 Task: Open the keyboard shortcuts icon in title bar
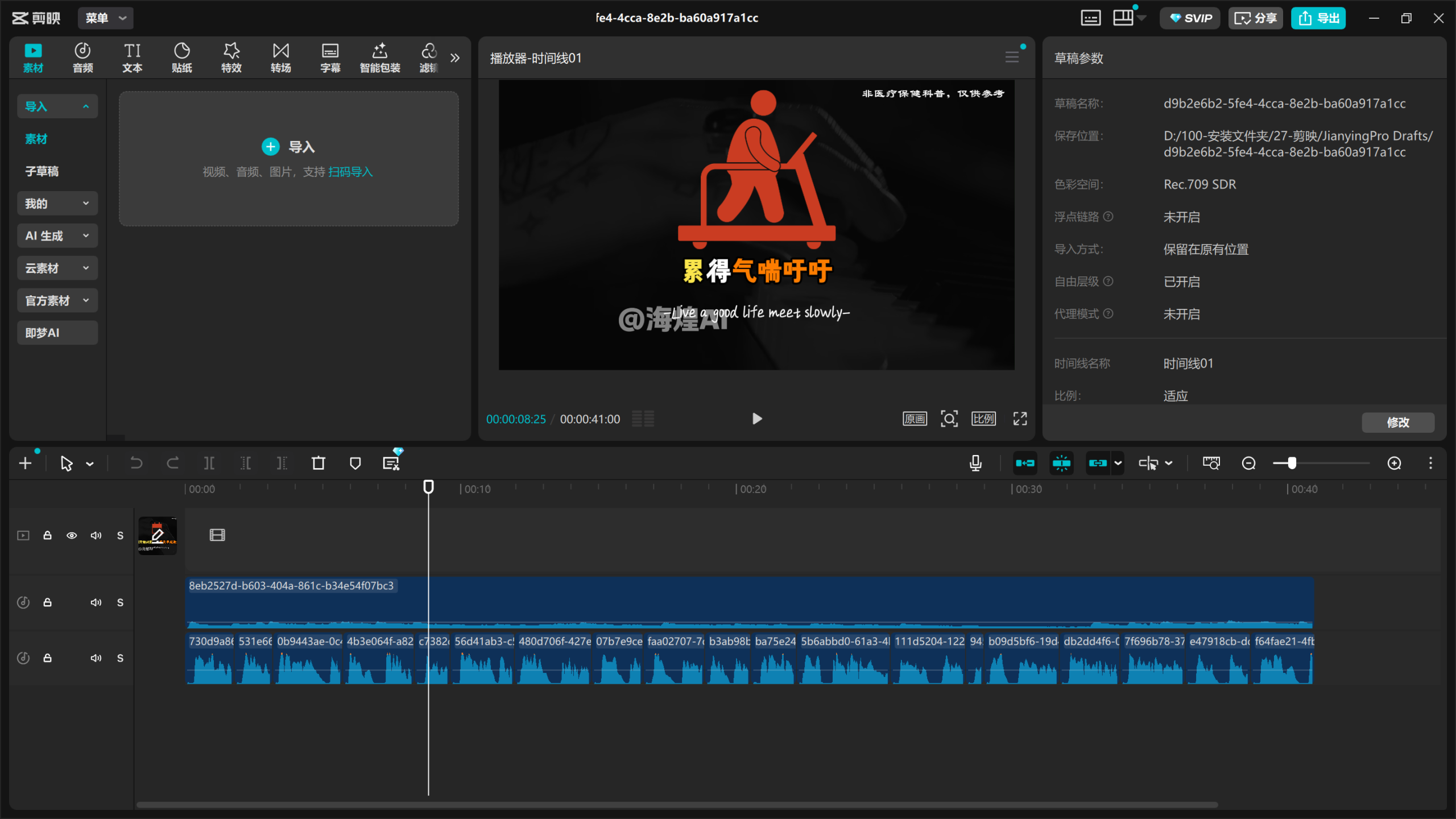pyautogui.click(x=1090, y=18)
